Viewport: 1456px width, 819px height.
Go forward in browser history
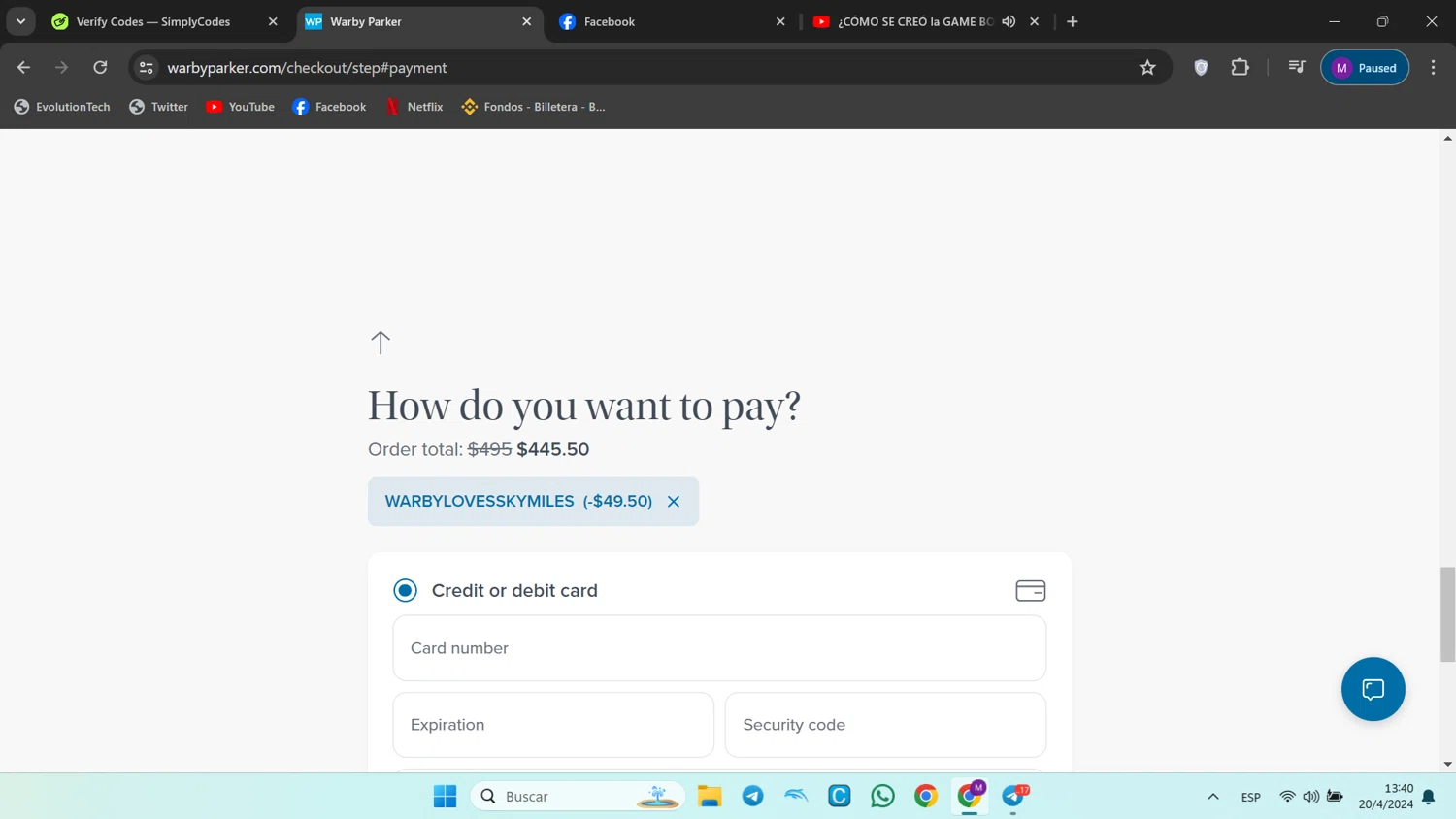[x=62, y=67]
